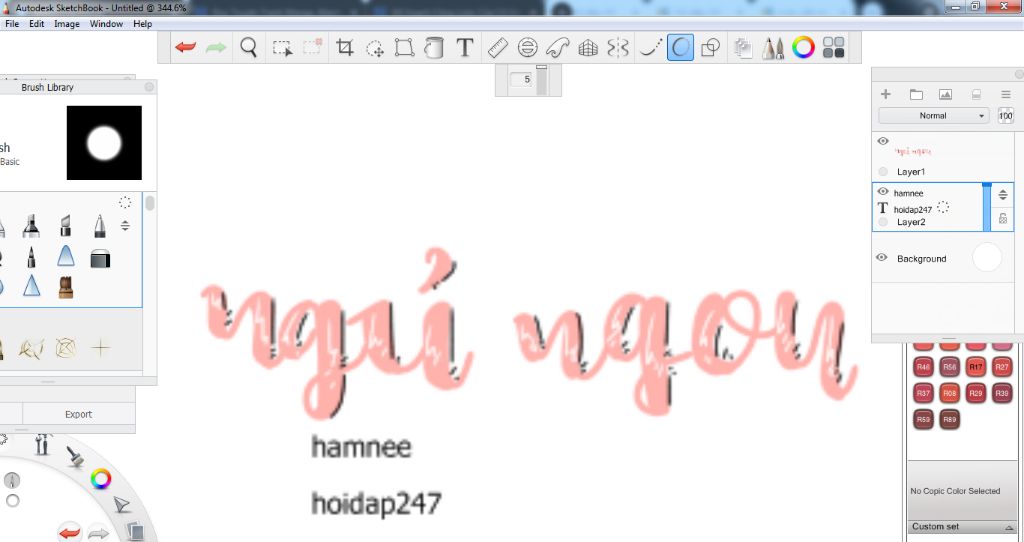
Task: Hide the Background layer eye
Action: [x=882, y=258]
